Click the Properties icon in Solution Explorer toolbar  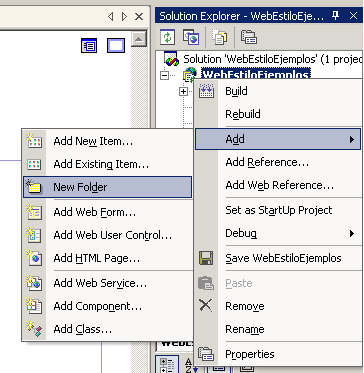tap(249, 37)
